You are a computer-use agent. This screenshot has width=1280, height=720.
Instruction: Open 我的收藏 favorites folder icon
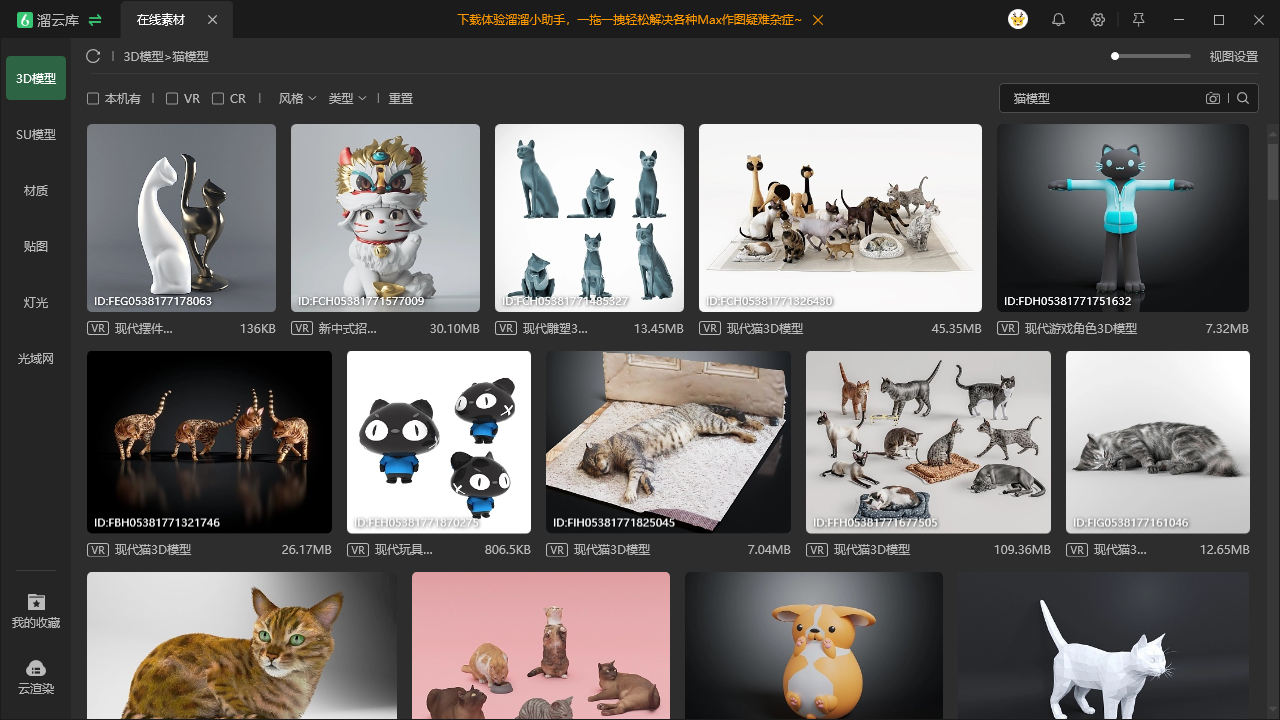point(36,601)
